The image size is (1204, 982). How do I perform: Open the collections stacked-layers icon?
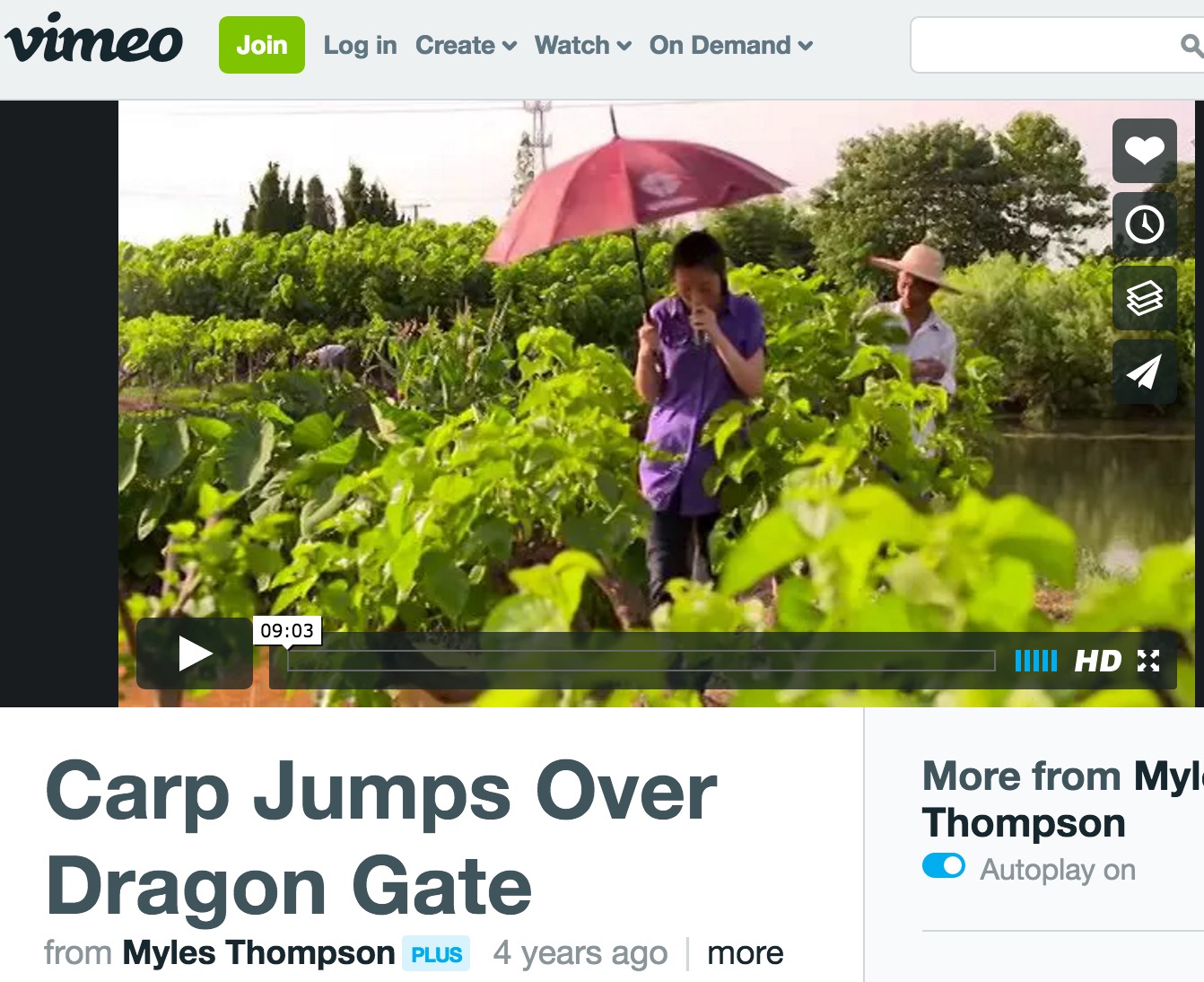1144,298
